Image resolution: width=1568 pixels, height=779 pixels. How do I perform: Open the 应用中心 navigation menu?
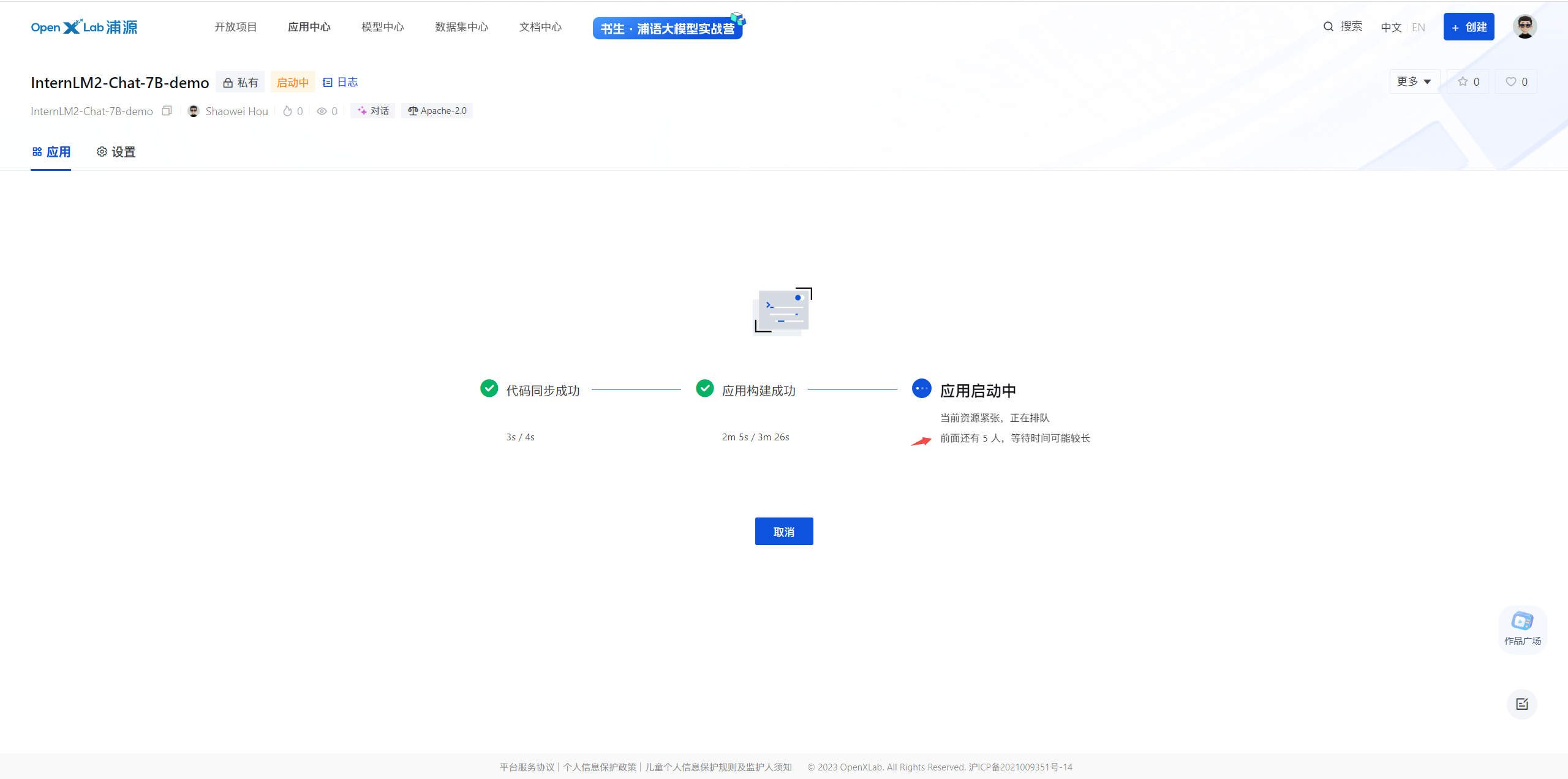(x=309, y=27)
